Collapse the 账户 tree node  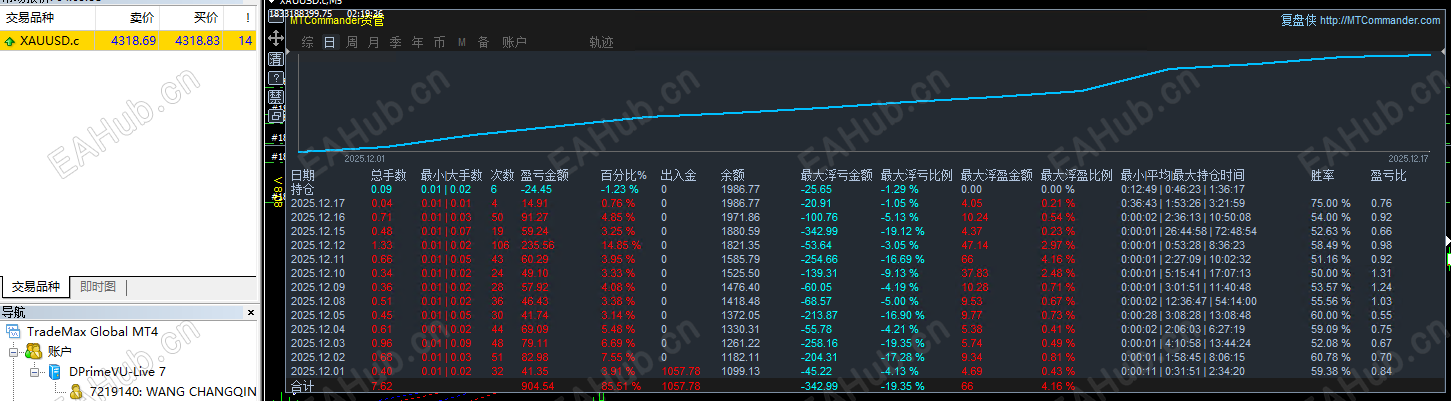tap(14, 351)
